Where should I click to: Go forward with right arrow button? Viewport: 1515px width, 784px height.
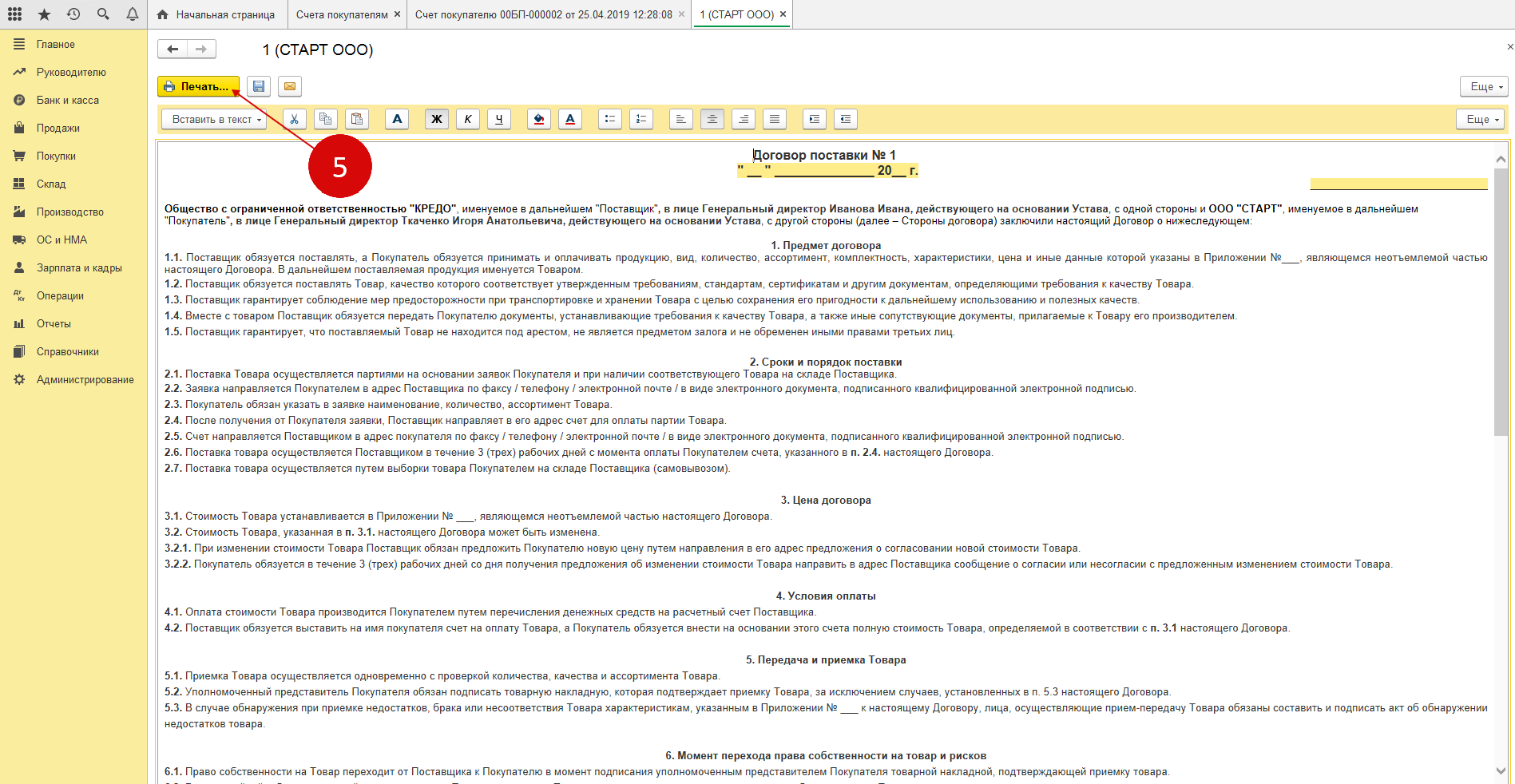tap(201, 49)
